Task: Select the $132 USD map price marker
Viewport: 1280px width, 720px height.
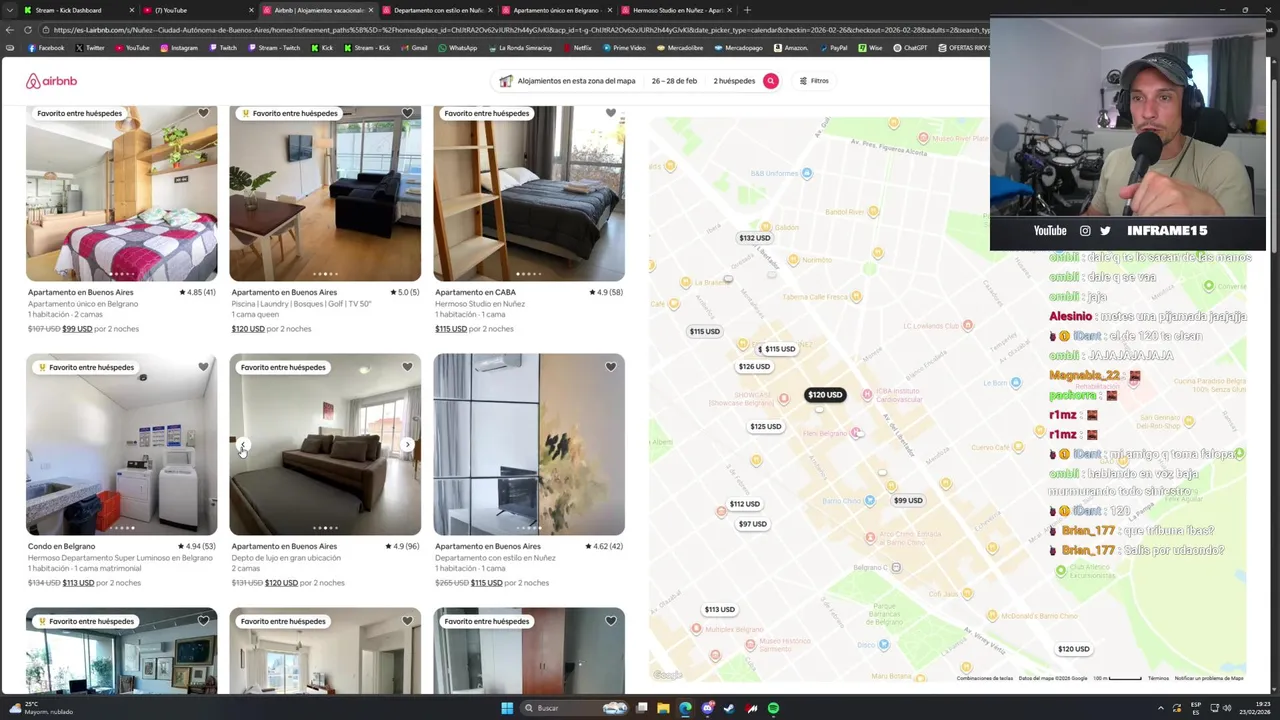Action: [754, 238]
